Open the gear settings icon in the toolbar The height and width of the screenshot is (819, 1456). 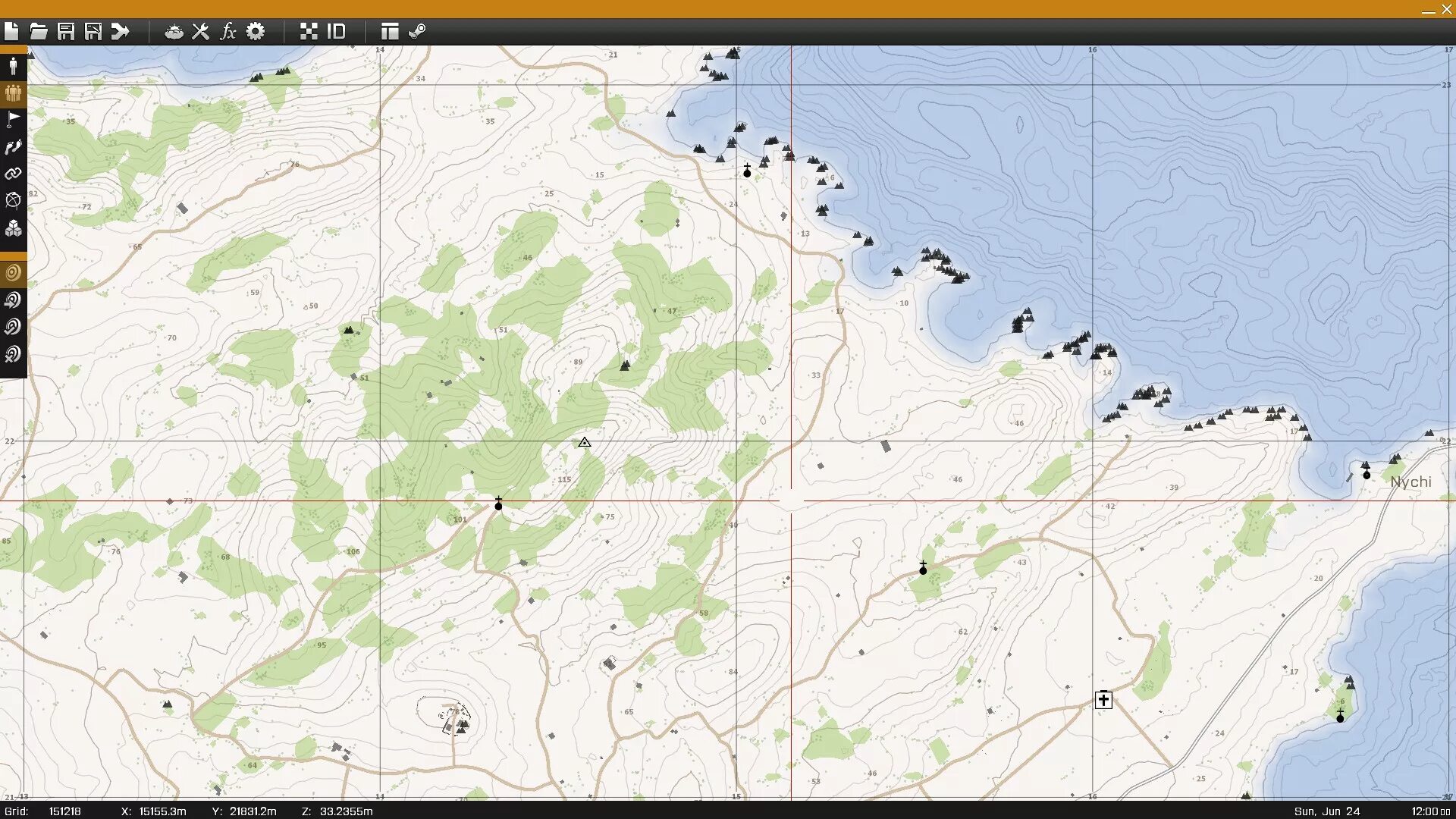(x=256, y=31)
